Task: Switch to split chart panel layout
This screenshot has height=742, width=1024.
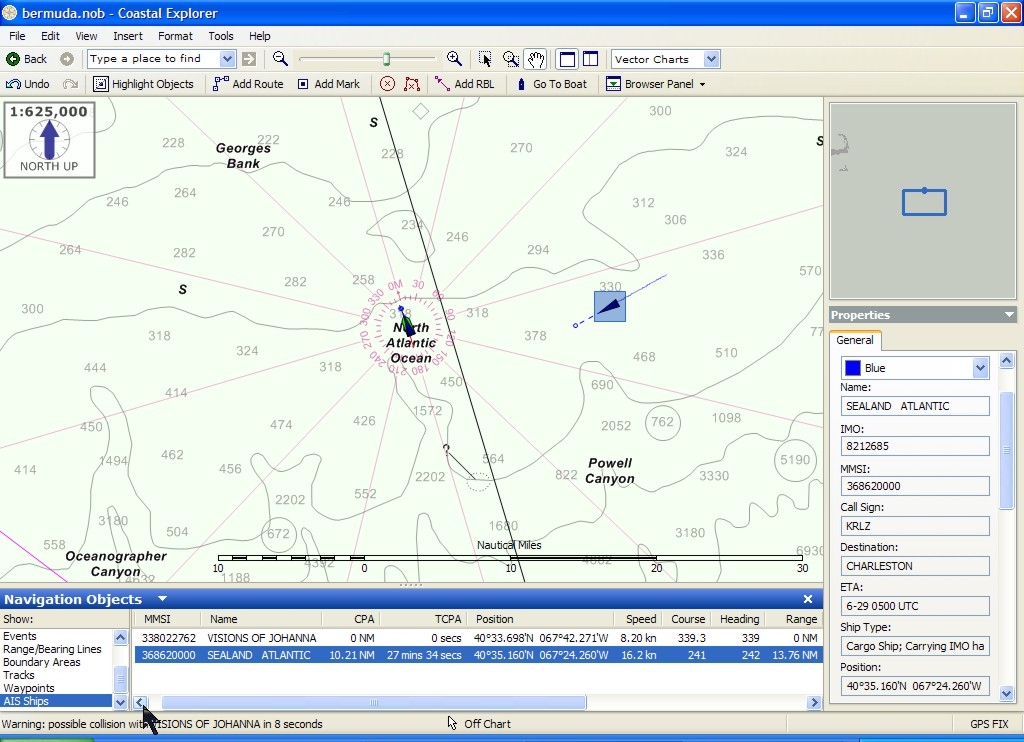Action: 590,59
